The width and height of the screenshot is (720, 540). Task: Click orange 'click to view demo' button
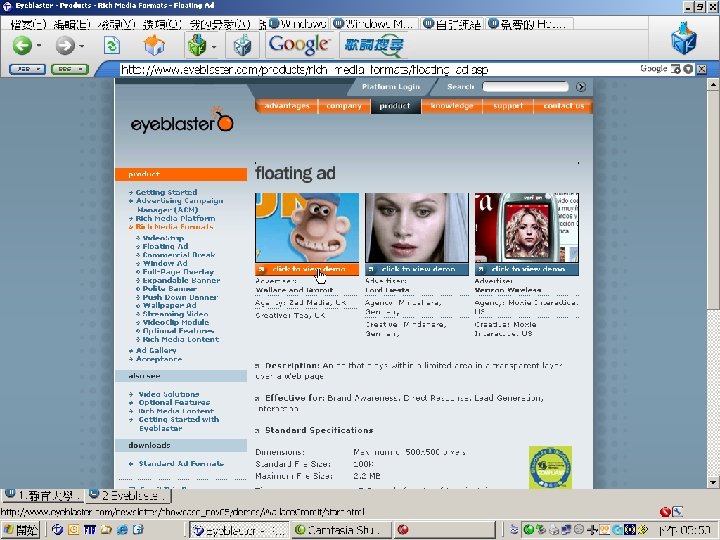tap(307, 269)
